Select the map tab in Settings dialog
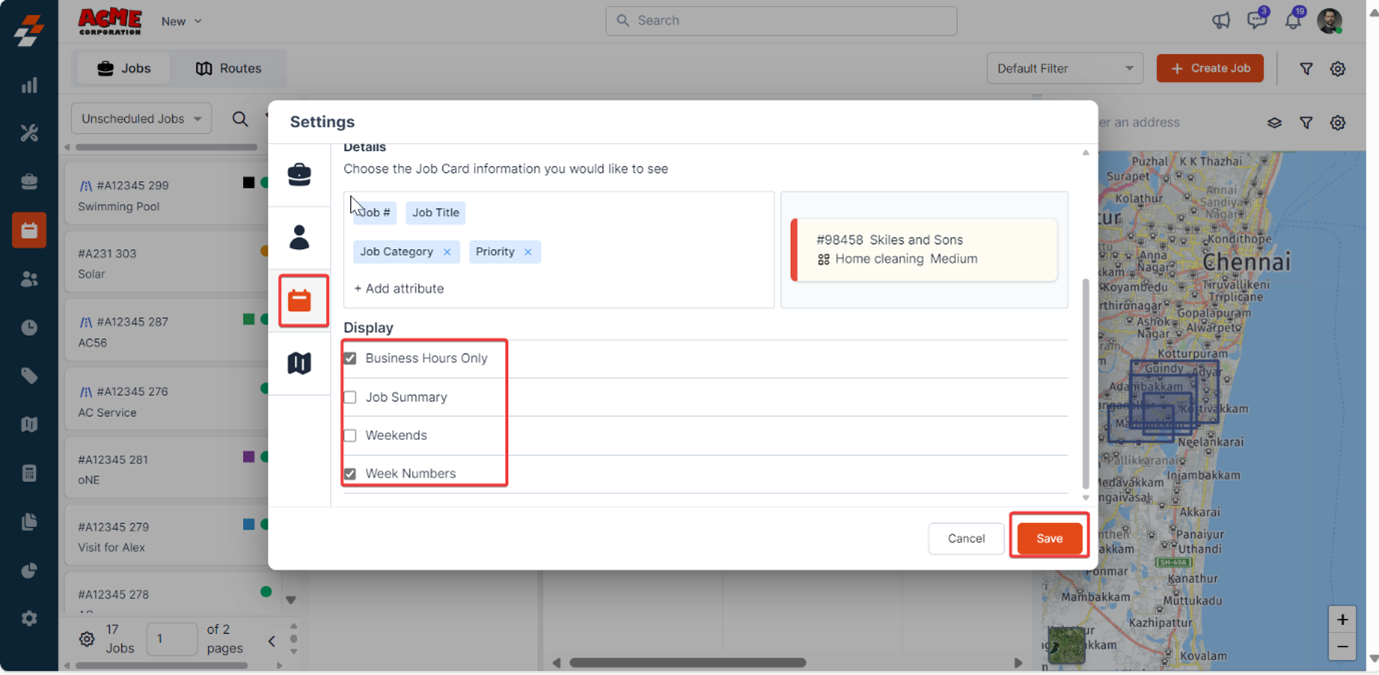Image resolution: width=1379 pixels, height=675 pixels. point(299,363)
